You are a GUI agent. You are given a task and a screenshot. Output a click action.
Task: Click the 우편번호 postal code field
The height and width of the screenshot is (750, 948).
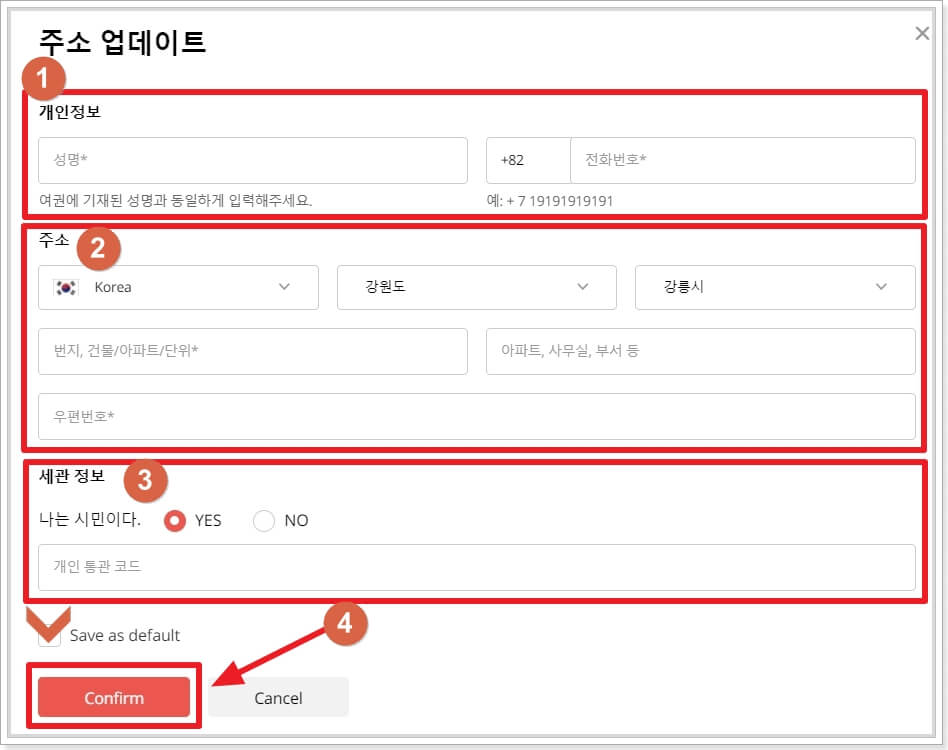(x=476, y=416)
